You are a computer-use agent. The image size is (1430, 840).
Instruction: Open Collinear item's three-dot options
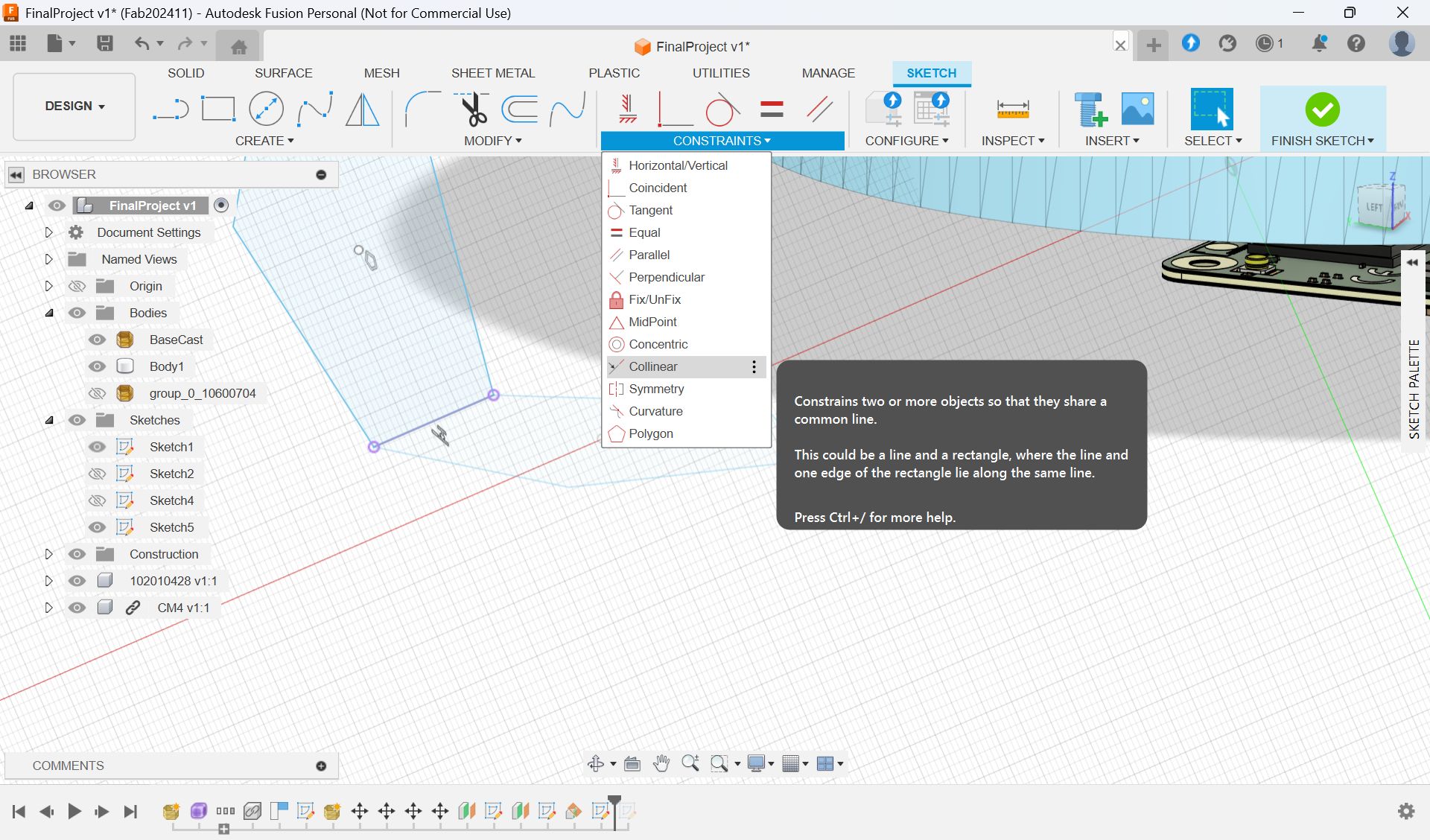click(x=754, y=366)
